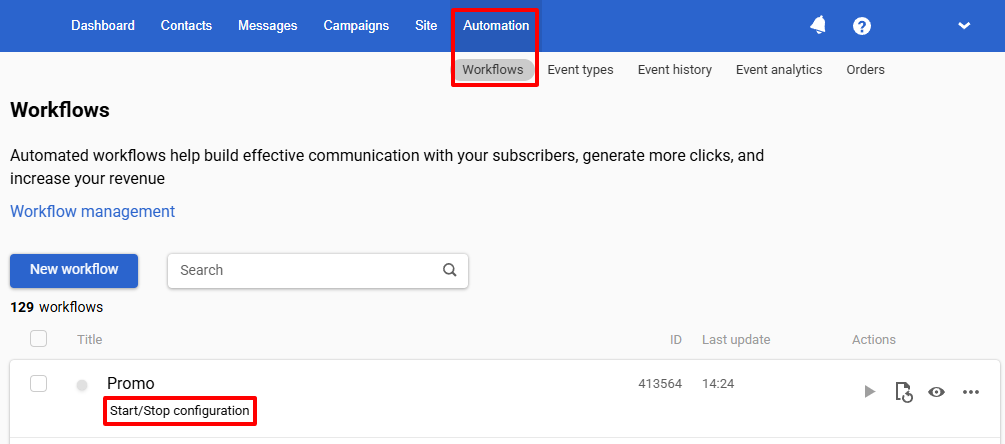Go to the Dashboard menu
Viewport: 1005px width, 444px height.
coord(103,26)
